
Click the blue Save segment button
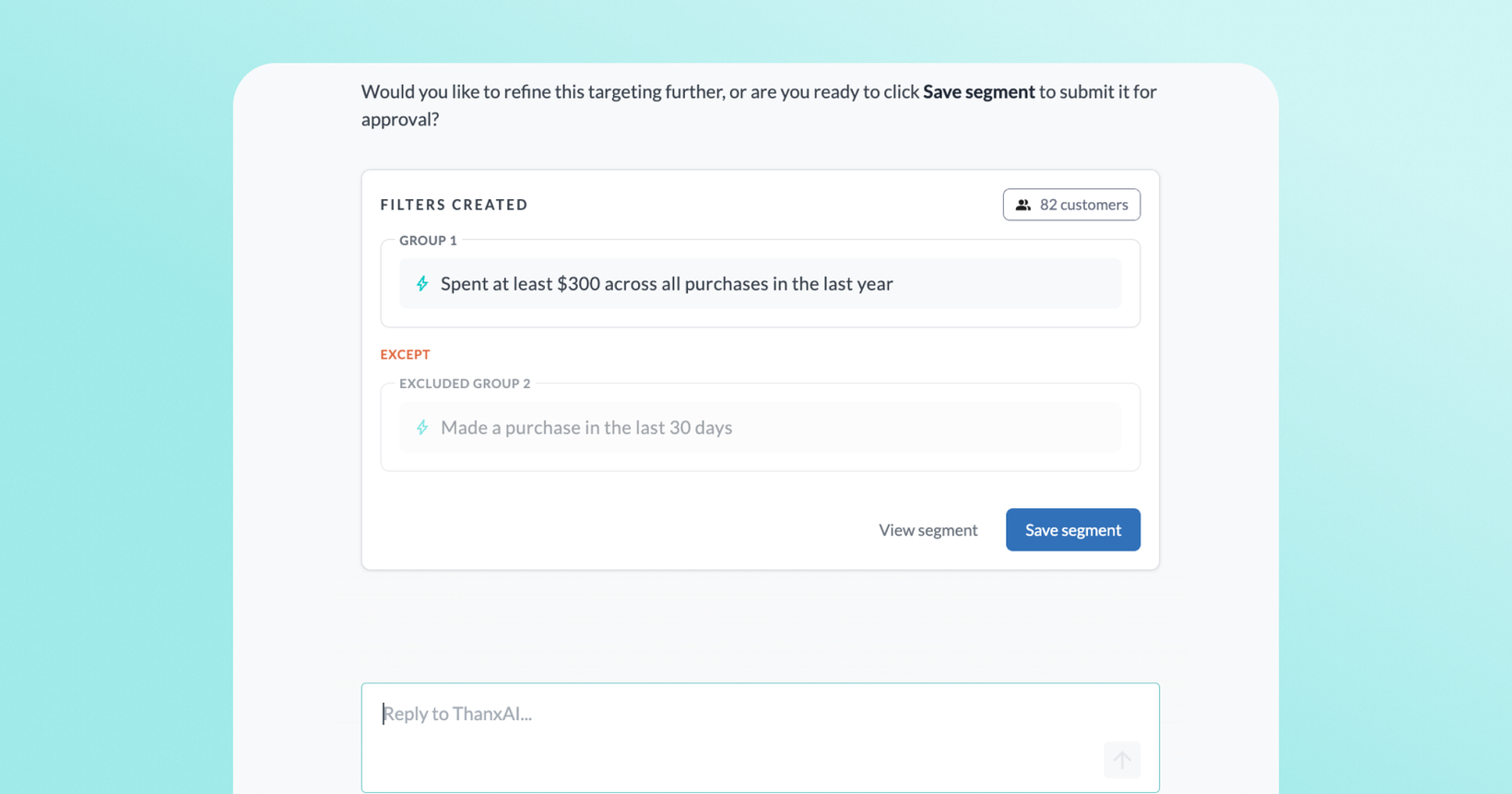(x=1073, y=530)
